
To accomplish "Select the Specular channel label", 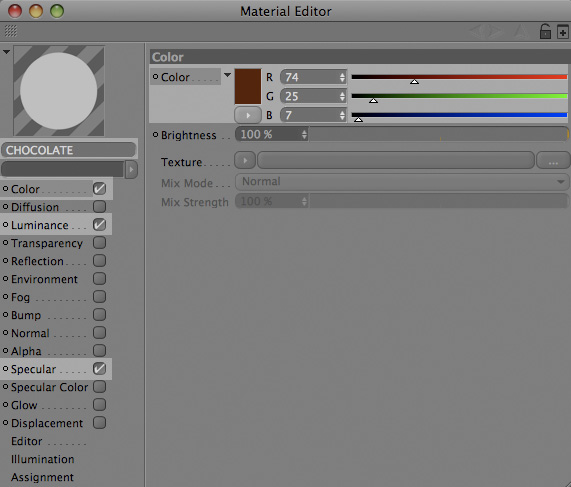I will pyautogui.click(x=34, y=369).
